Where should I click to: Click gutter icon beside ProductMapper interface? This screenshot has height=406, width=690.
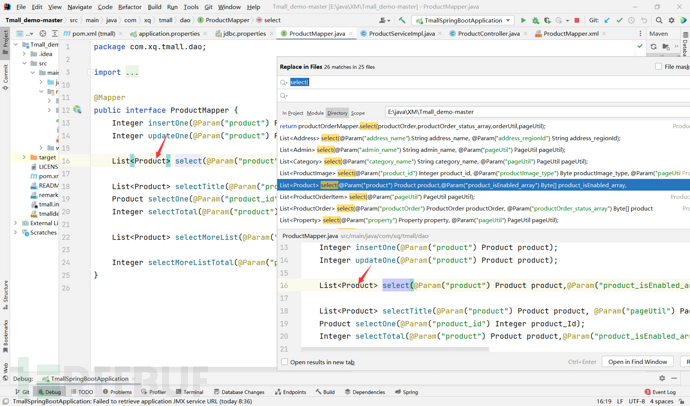tap(77, 110)
